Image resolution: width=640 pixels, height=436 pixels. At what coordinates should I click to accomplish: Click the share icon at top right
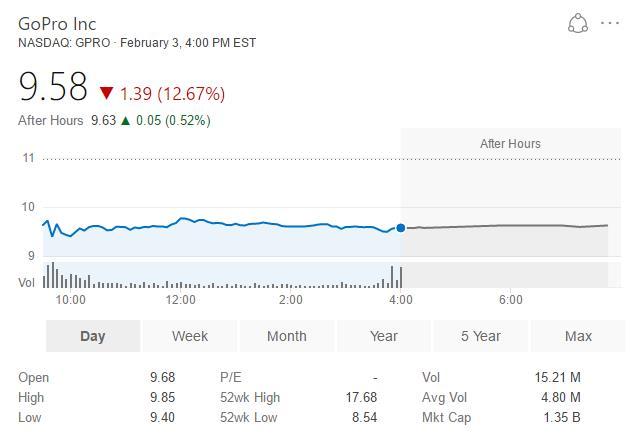(x=578, y=23)
